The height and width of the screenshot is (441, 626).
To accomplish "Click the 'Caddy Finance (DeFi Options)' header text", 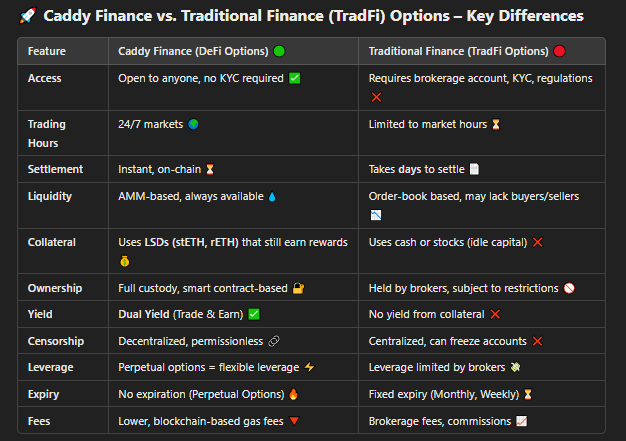I will (193, 51).
